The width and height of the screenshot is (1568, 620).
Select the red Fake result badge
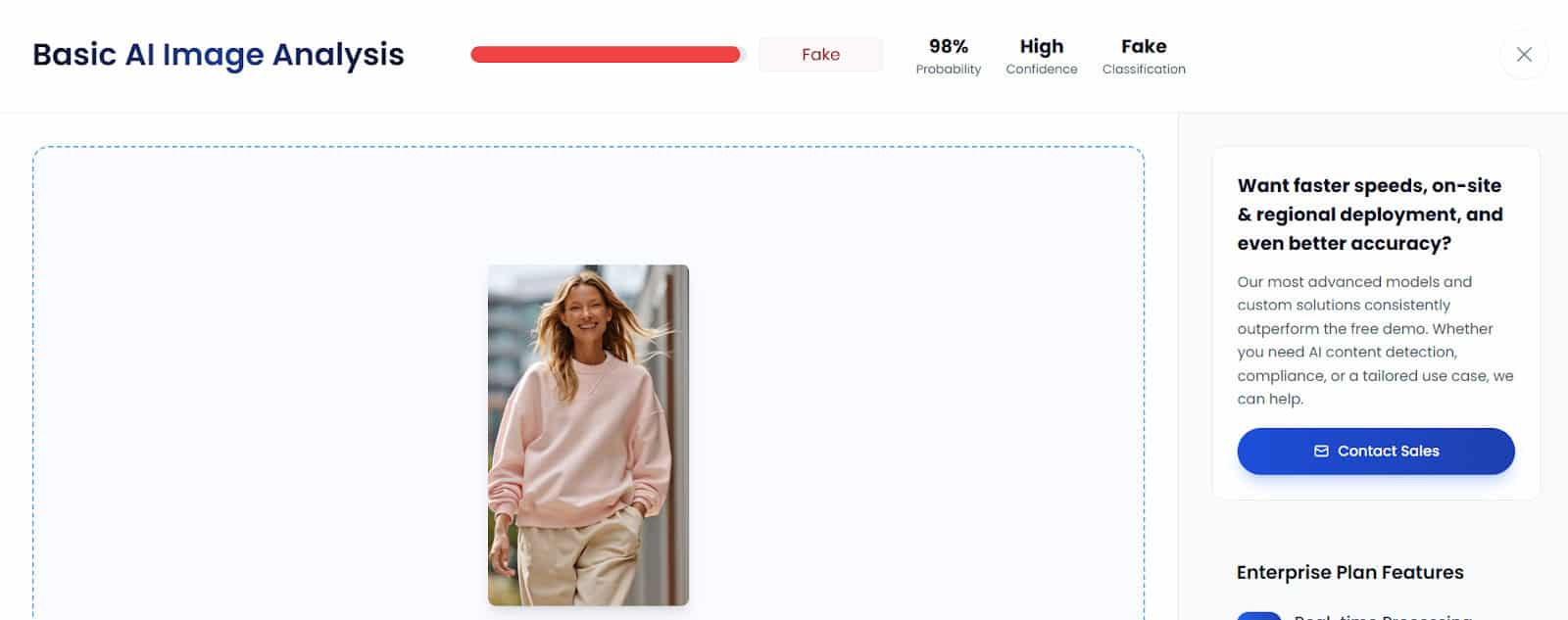(x=821, y=55)
